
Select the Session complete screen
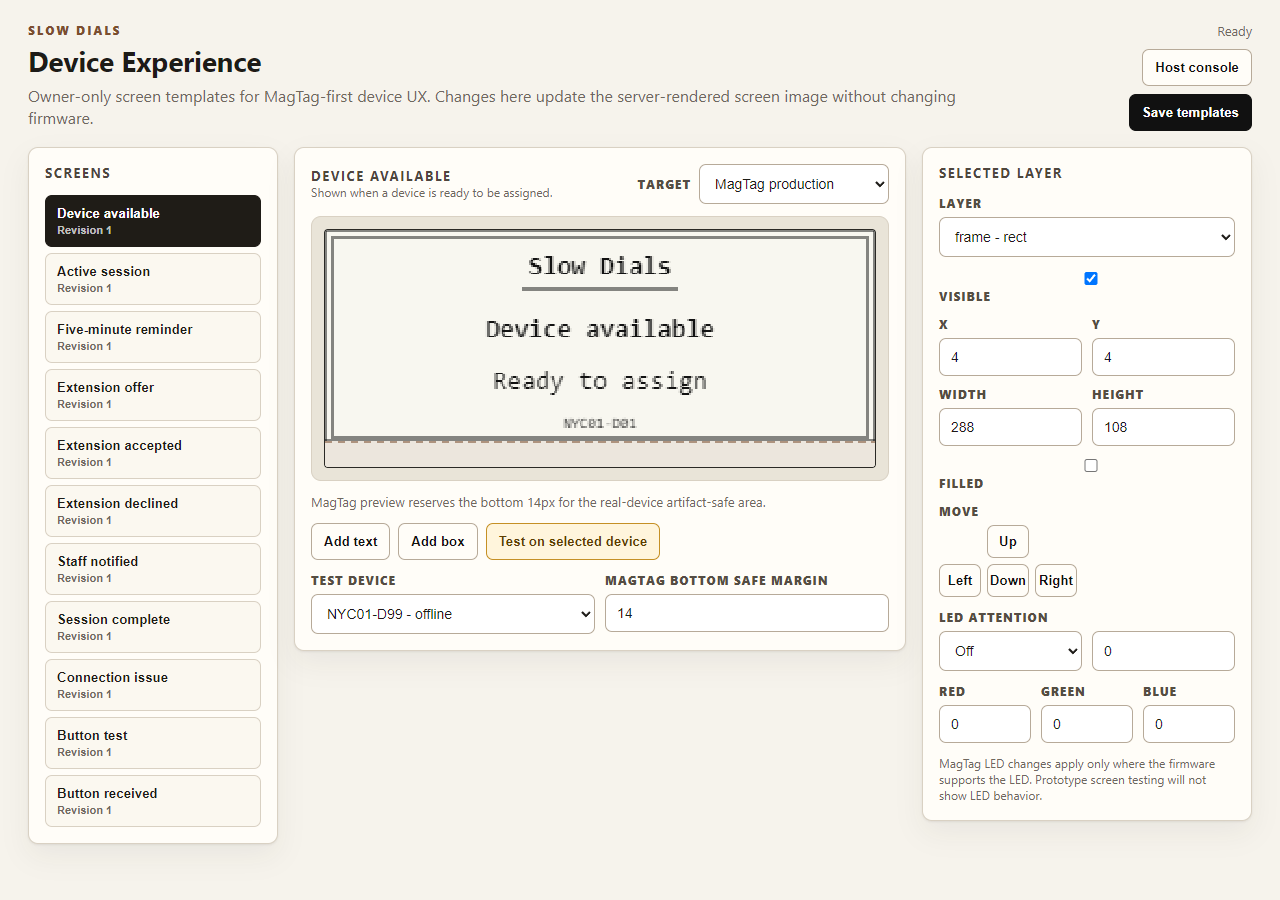(153, 627)
